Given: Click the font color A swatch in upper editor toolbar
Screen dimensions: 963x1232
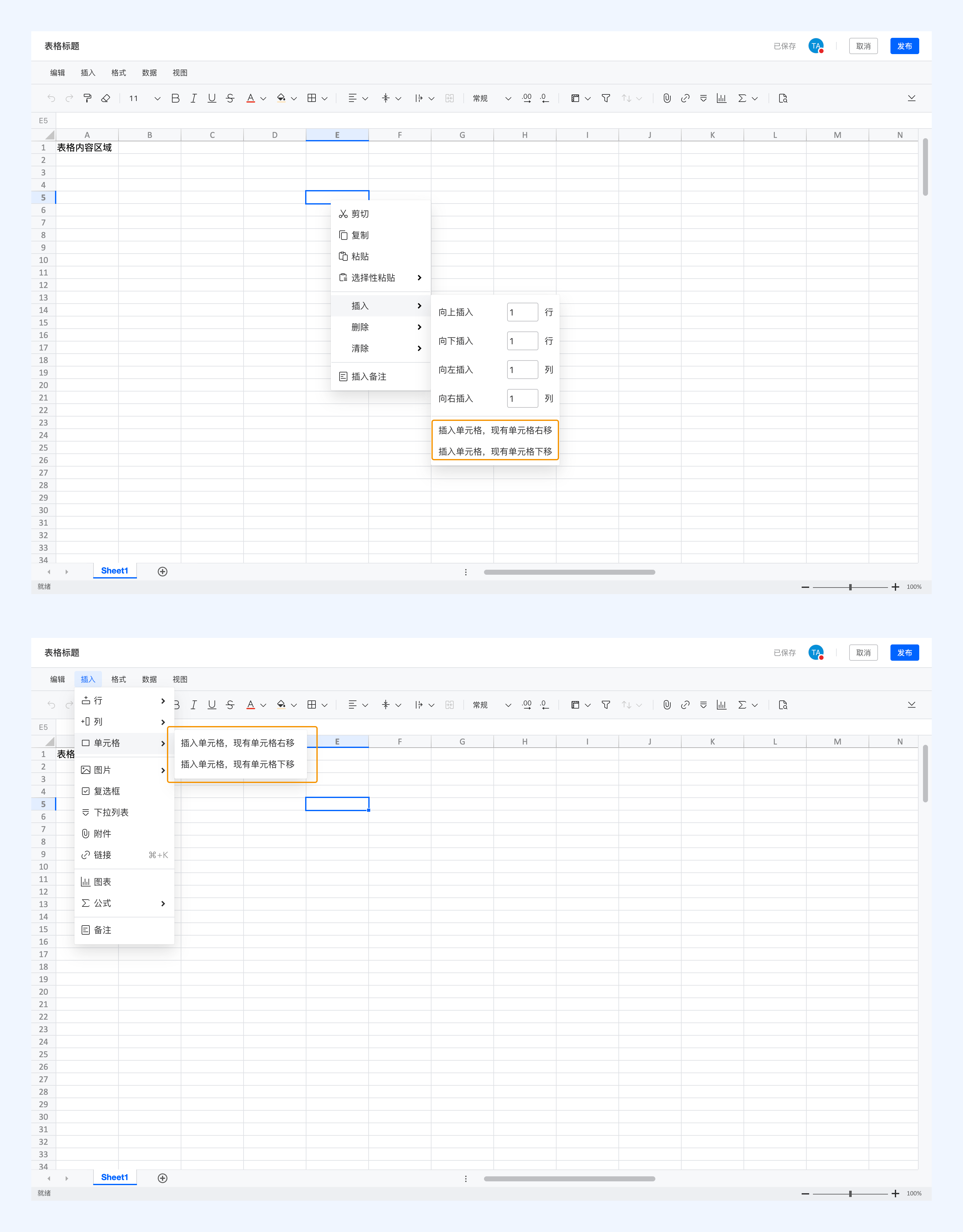Looking at the screenshot, I should 250,98.
